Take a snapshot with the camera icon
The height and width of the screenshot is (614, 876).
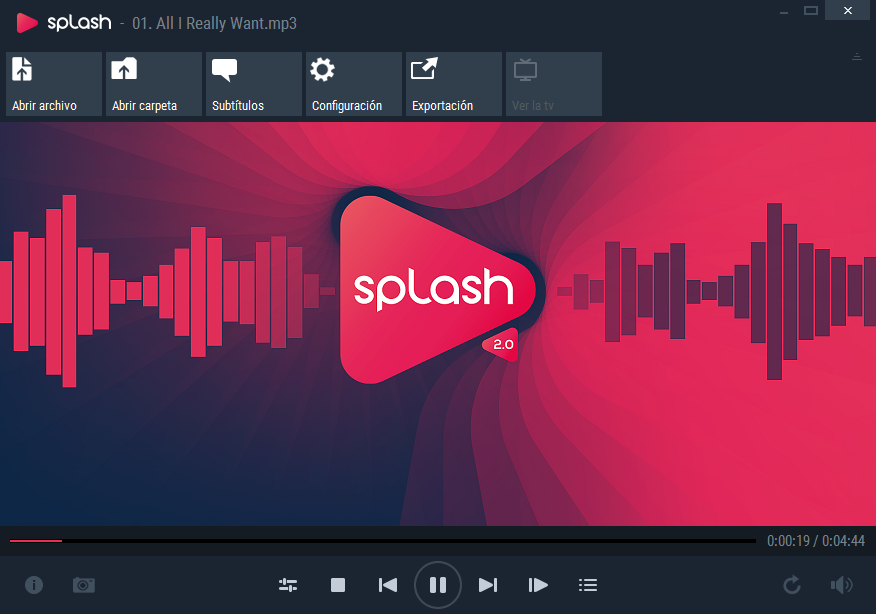(84, 585)
